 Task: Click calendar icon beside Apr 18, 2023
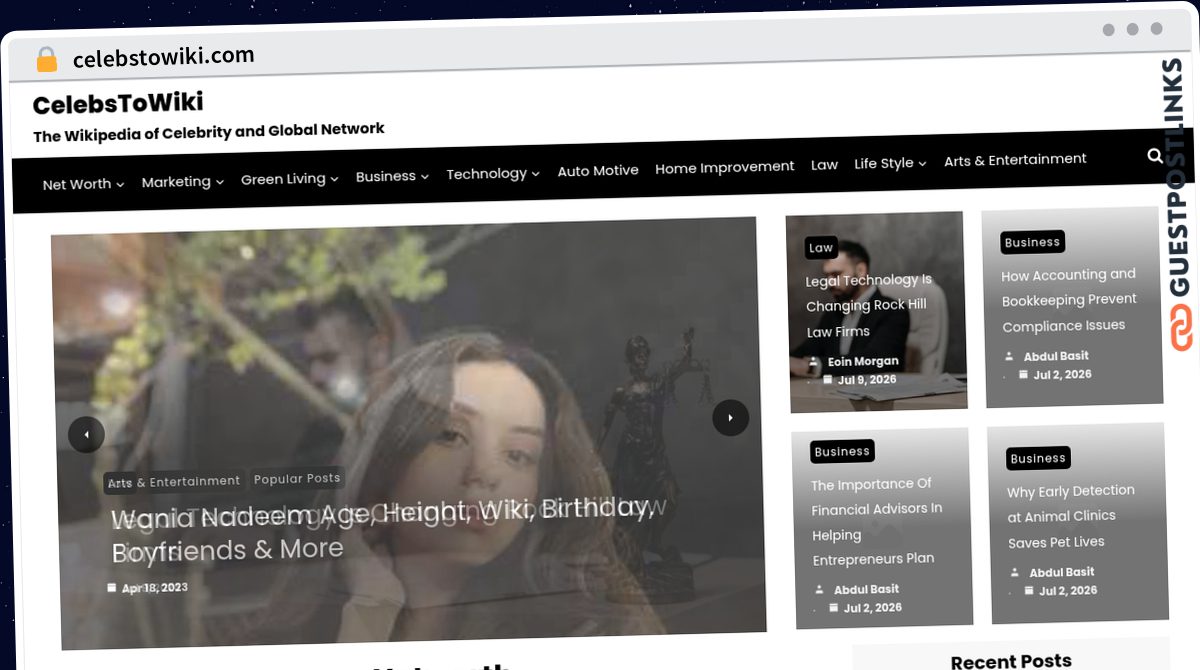(111, 588)
